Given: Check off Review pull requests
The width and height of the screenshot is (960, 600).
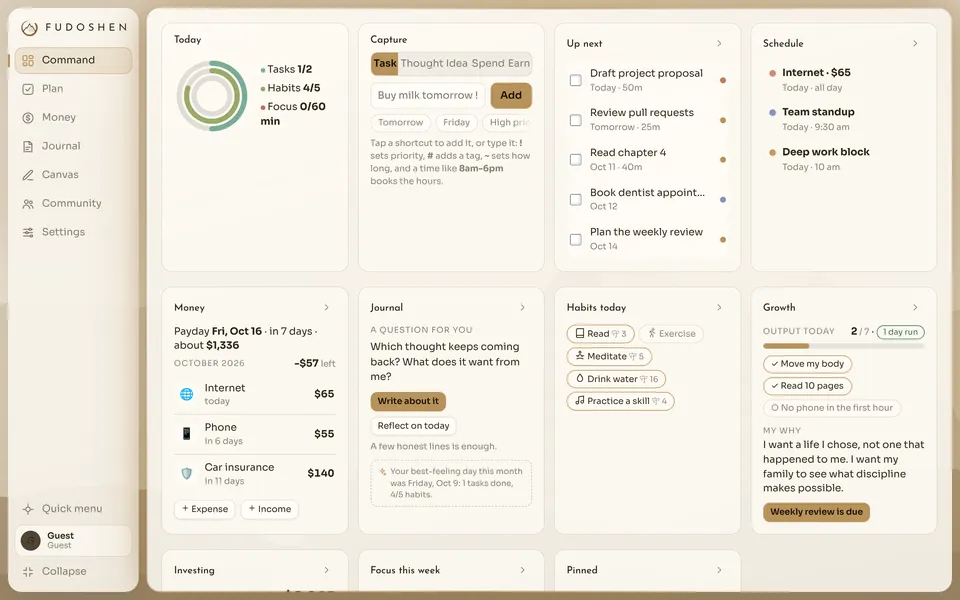Looking at the screenshot, I should pyautogui.click(x=576, y=120).
